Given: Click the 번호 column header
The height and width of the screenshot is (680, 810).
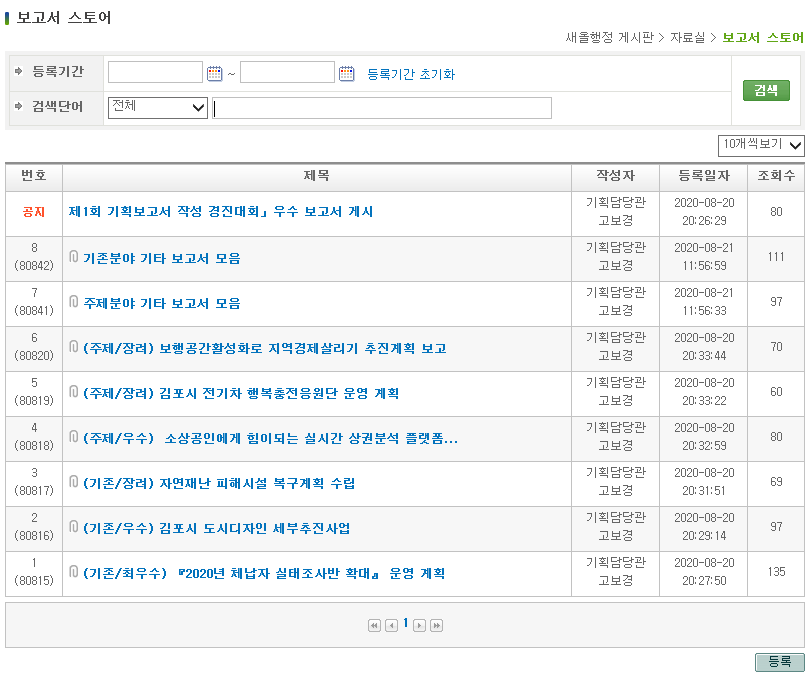Looking at the screenshot, I should [34, 176].
